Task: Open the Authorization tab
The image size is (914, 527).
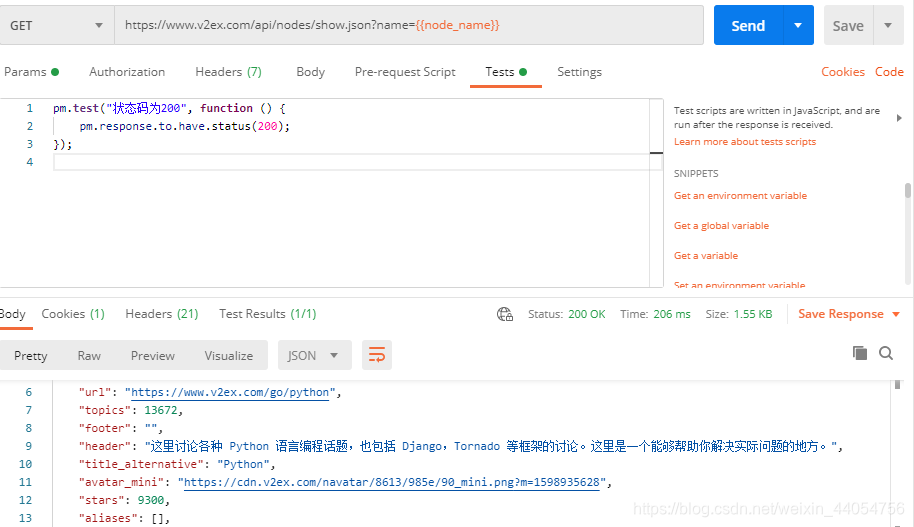Action: (127, 72)
